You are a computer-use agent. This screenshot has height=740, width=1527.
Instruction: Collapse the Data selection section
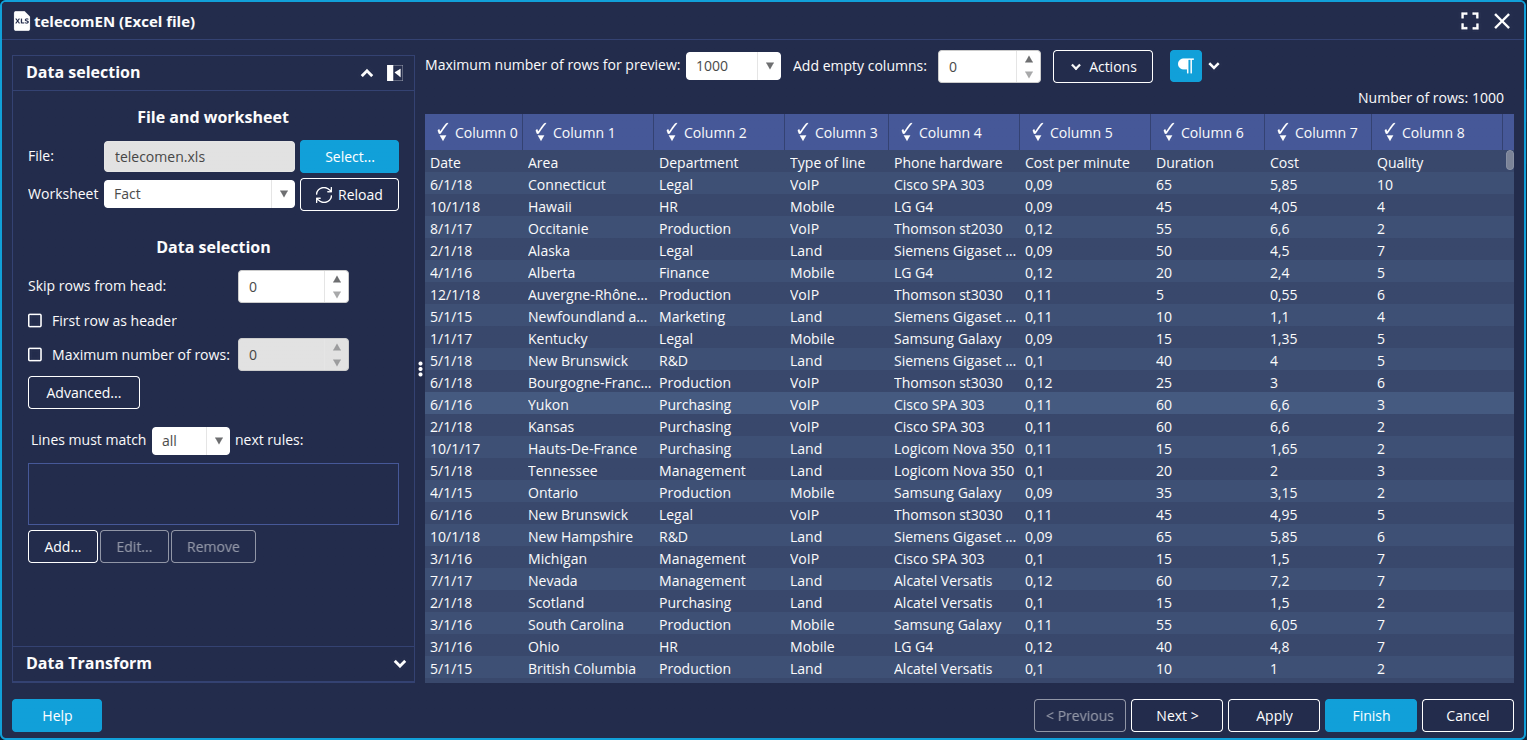[367, 73]
